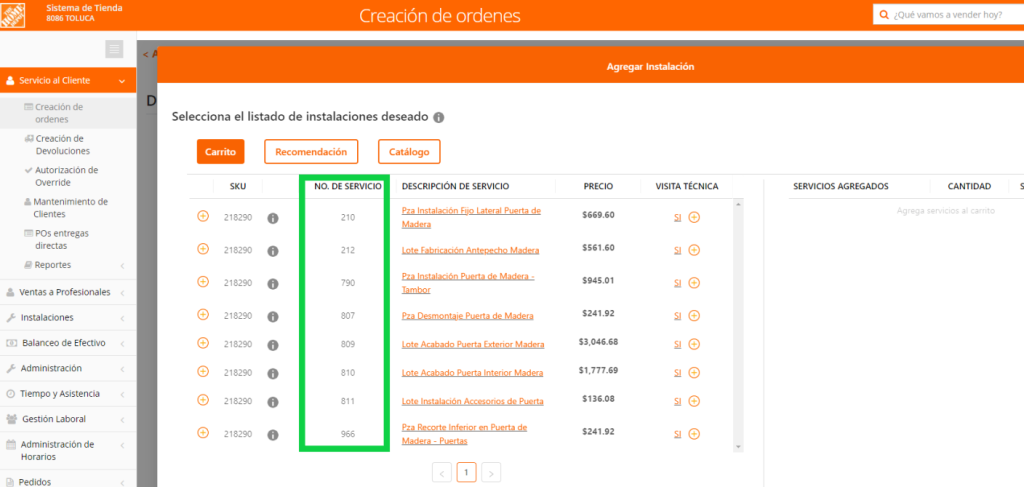Add service 809 using left plus icon

pos(203,343)
